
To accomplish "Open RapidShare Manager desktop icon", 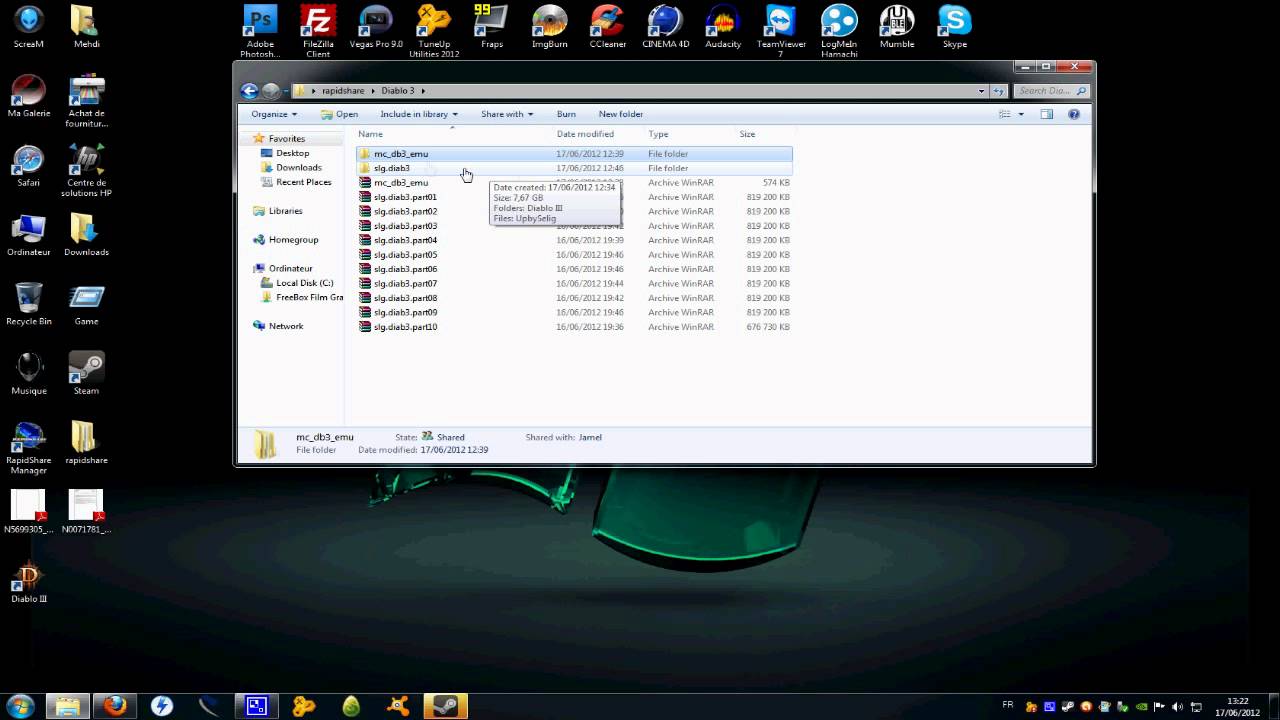I will (28, 448).
